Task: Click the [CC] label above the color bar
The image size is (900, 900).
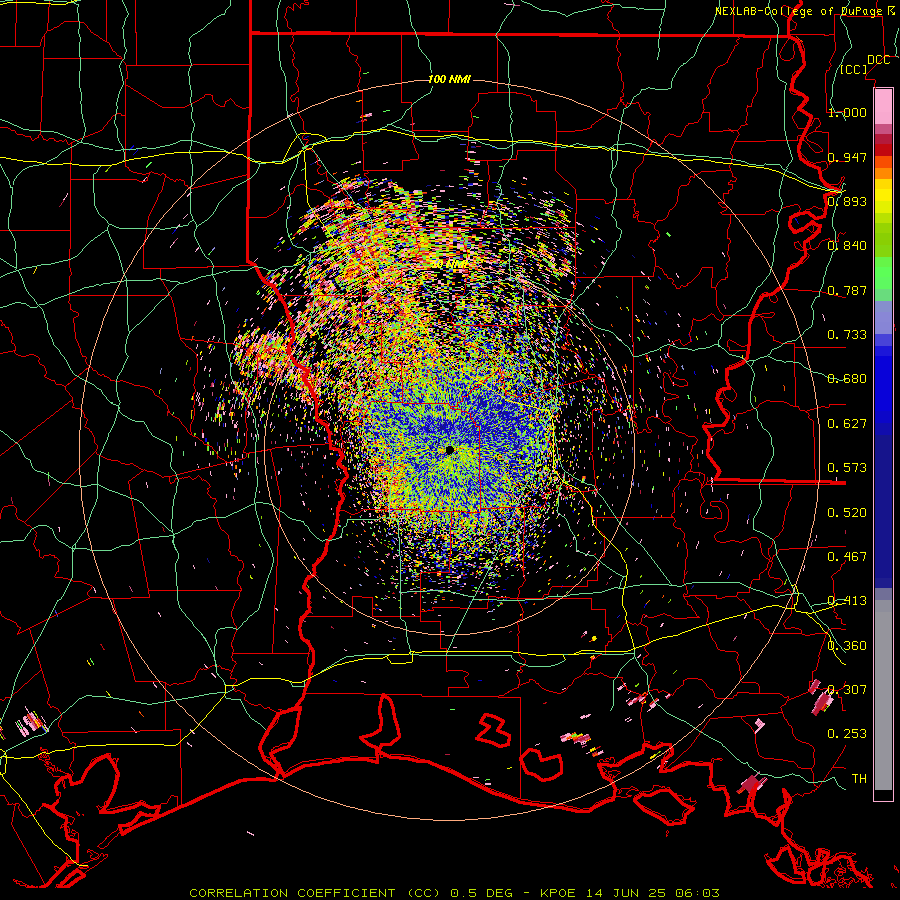Action: click(854, 69)
